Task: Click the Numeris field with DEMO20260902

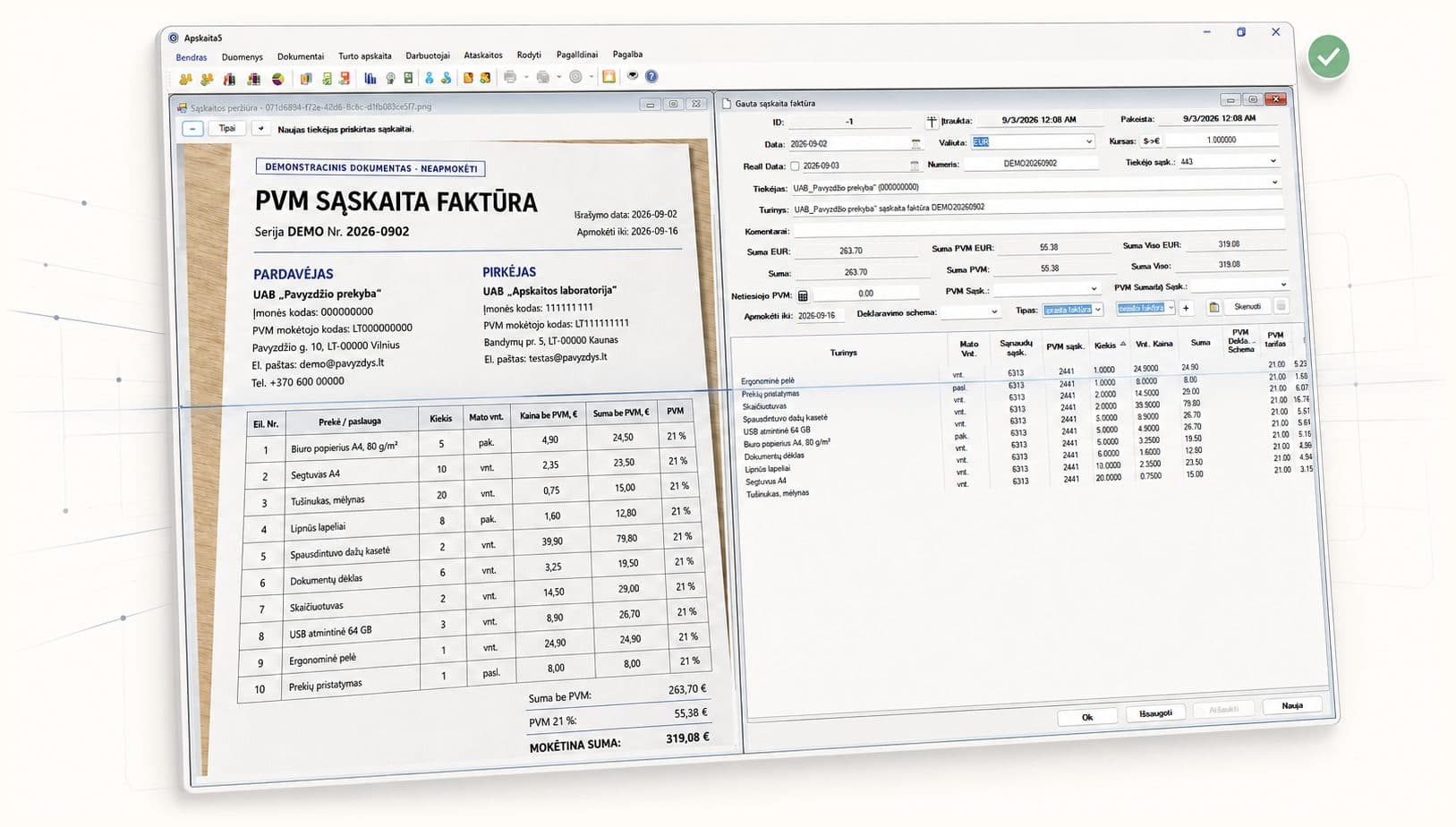Action: coord(1030,164)
